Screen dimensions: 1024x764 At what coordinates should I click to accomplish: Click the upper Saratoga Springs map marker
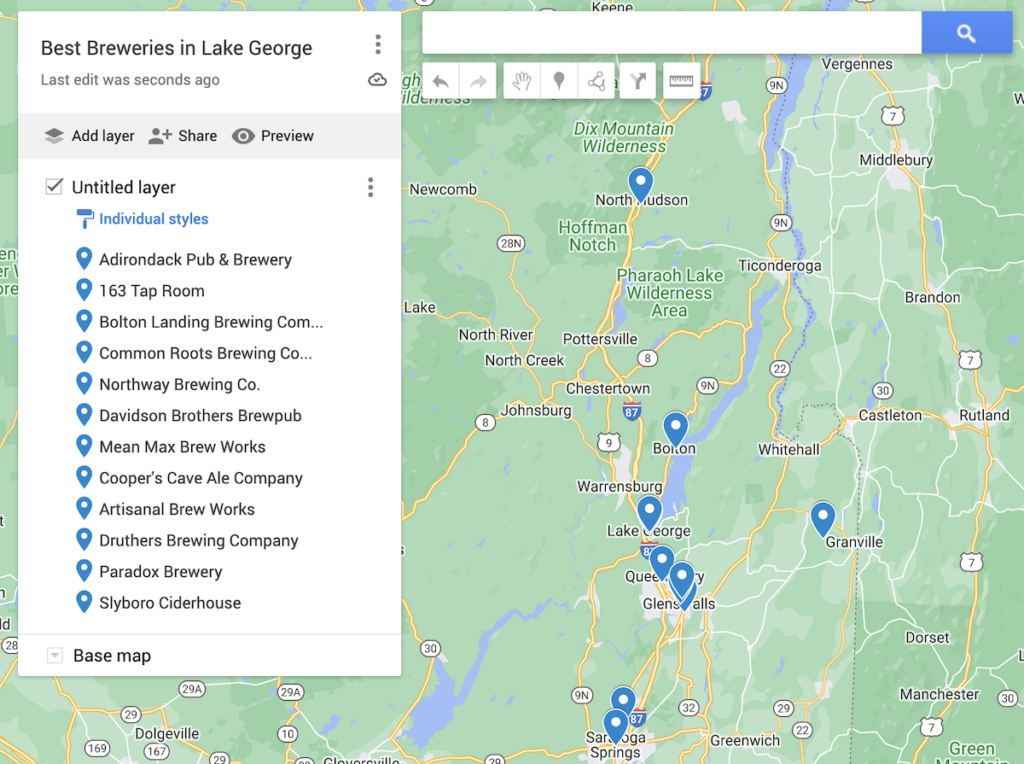pos(624,700)
